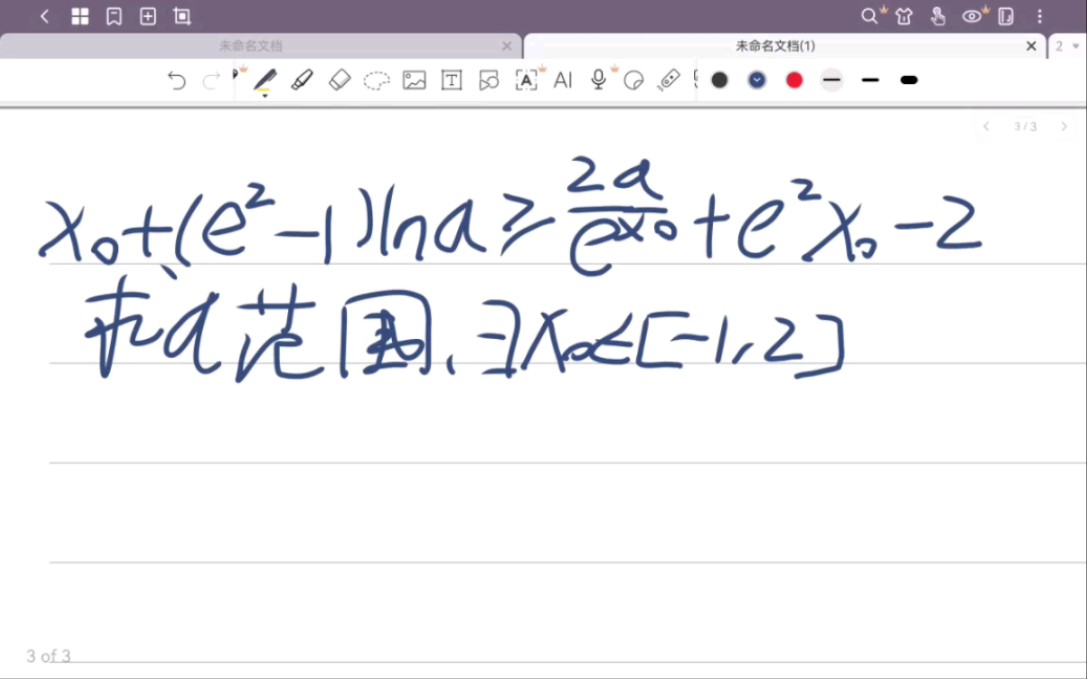Toggle handwriting-to-text conversion tool
This screenshot has width=1087, height=679.
point(525,80)
